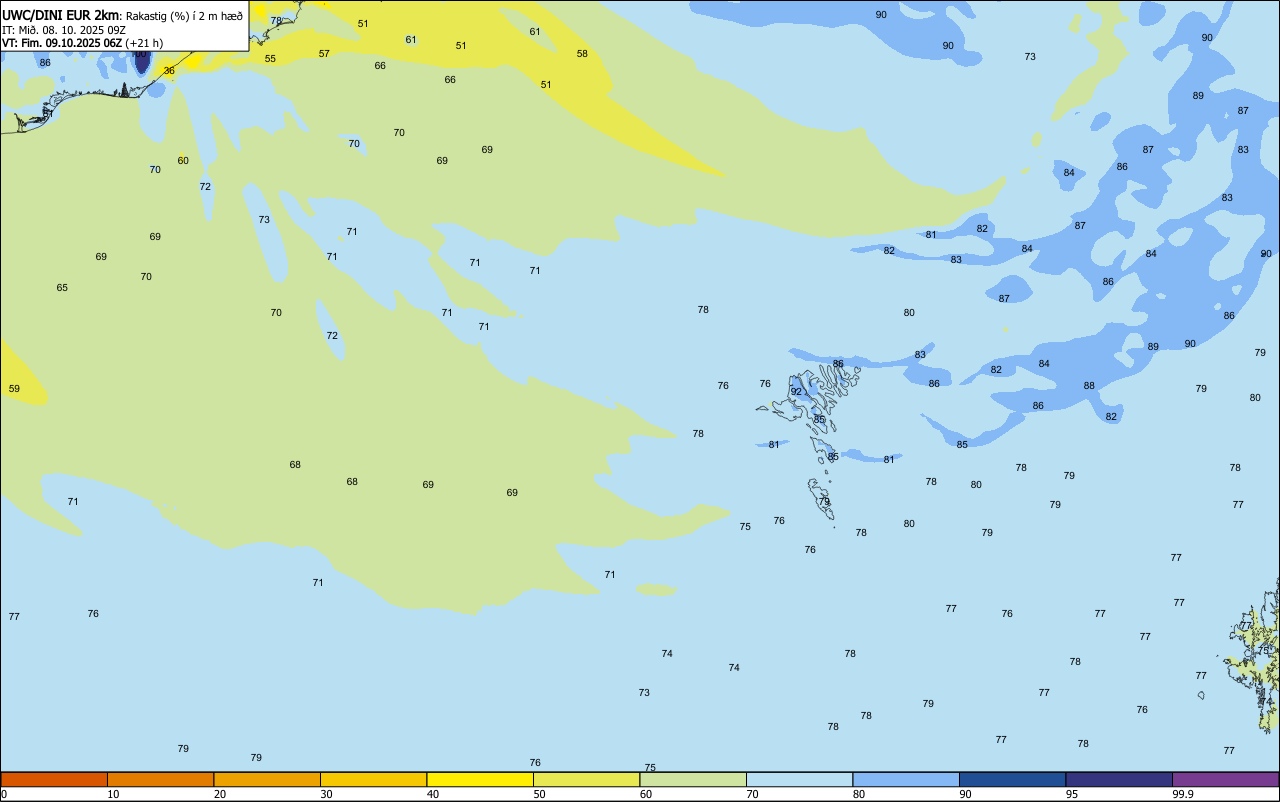
Task: Select the humidity value '88' in the blue area
Action: point(1089,386)
